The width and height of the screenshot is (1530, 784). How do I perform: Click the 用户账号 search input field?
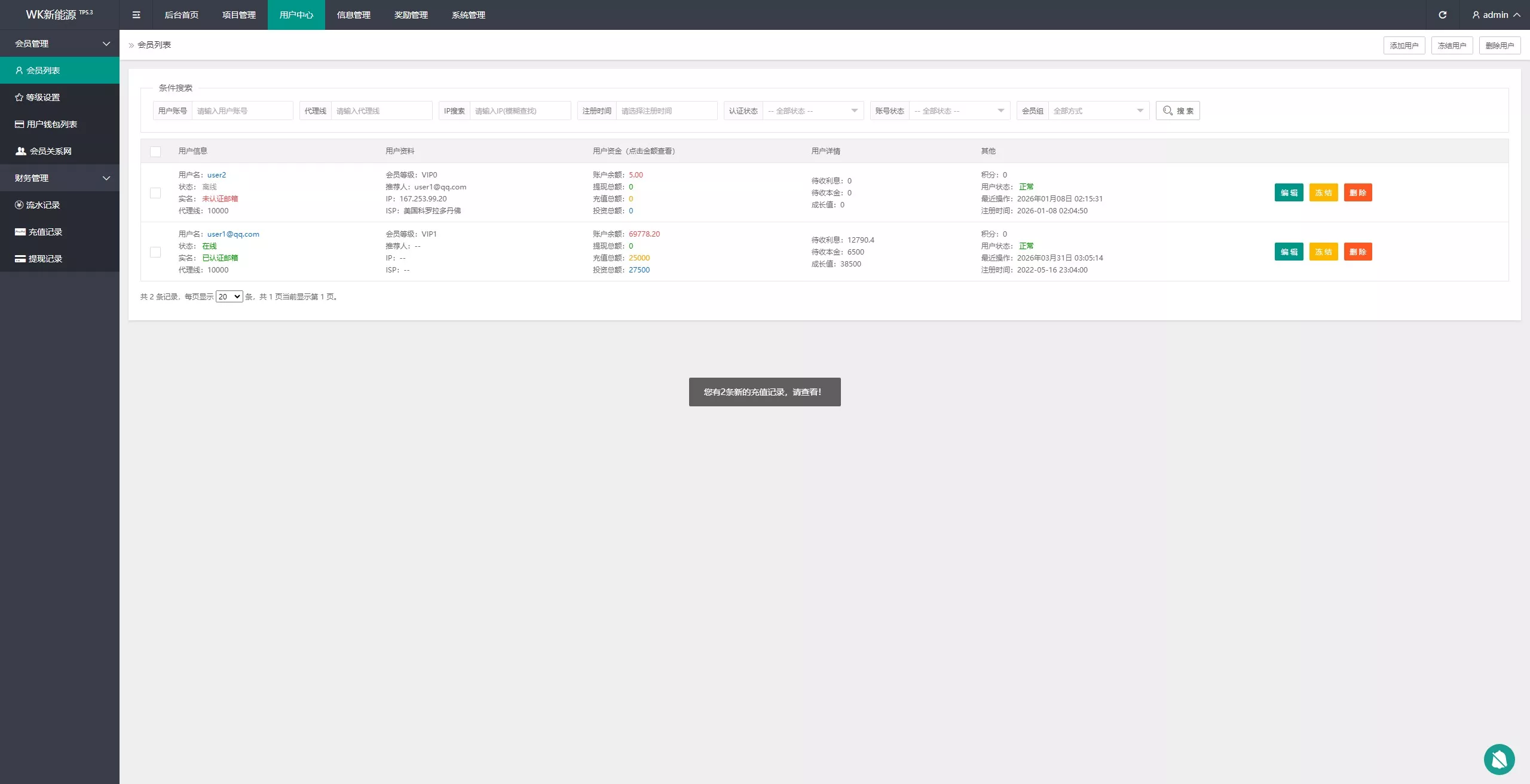click(x=242, y=111)
